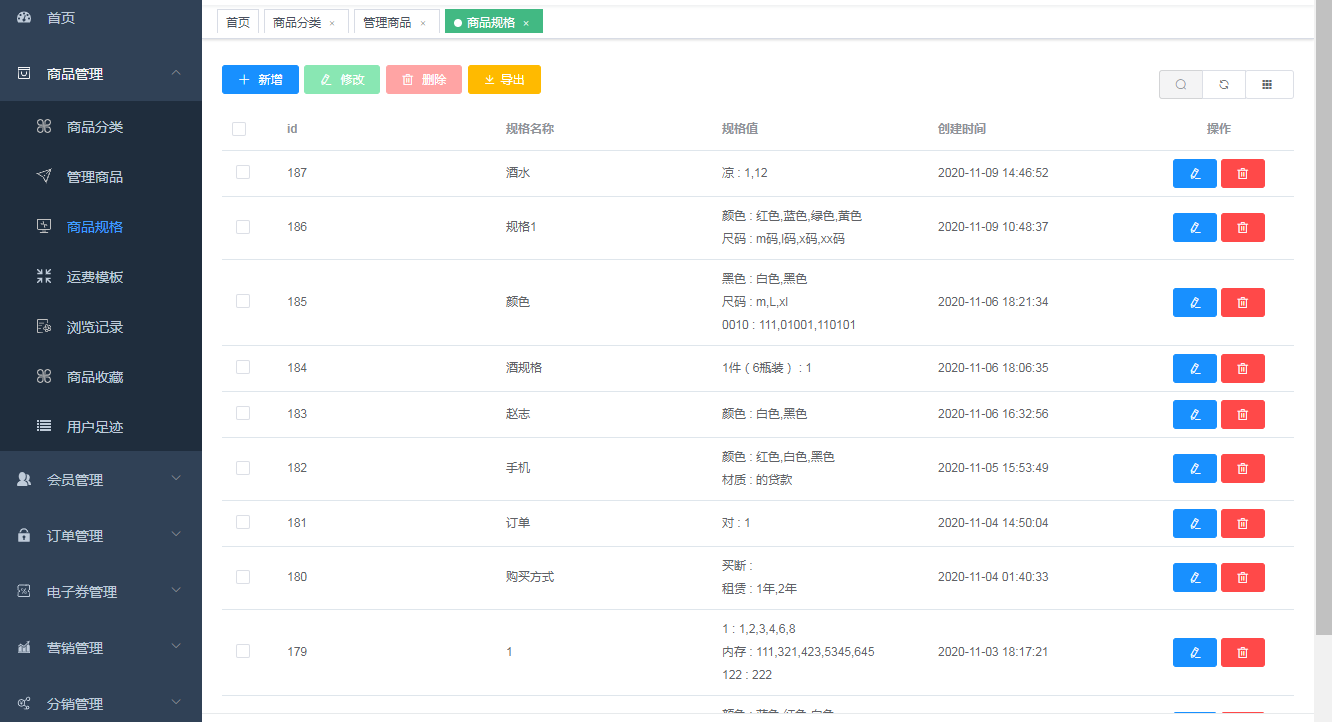Screen dimensions: 1332x722
Task: Close the 商品分类 tab
Action: point(332,23)
